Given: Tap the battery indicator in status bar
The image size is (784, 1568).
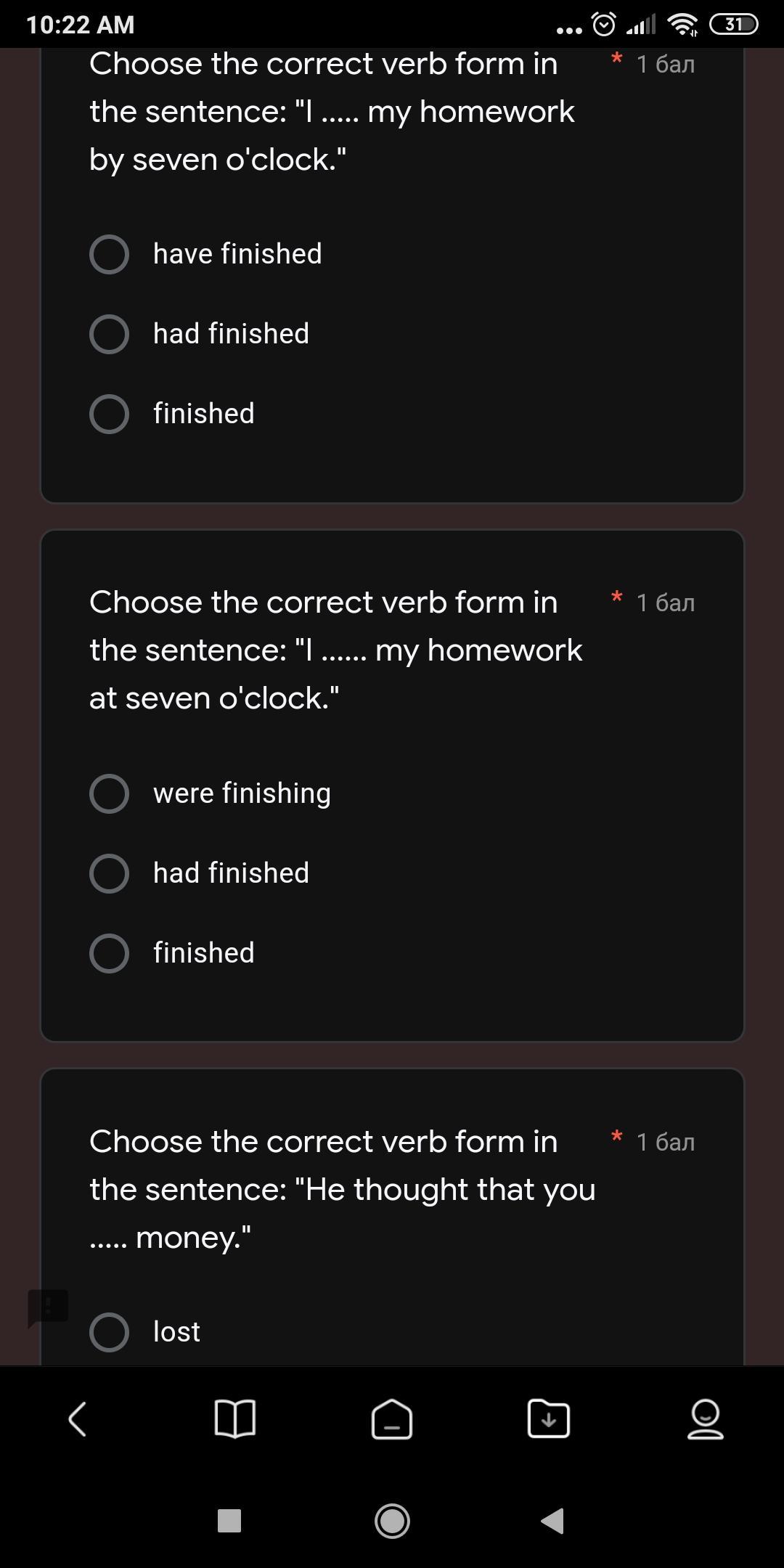Looking at the screenshot, I should click(x=733, y=25).
